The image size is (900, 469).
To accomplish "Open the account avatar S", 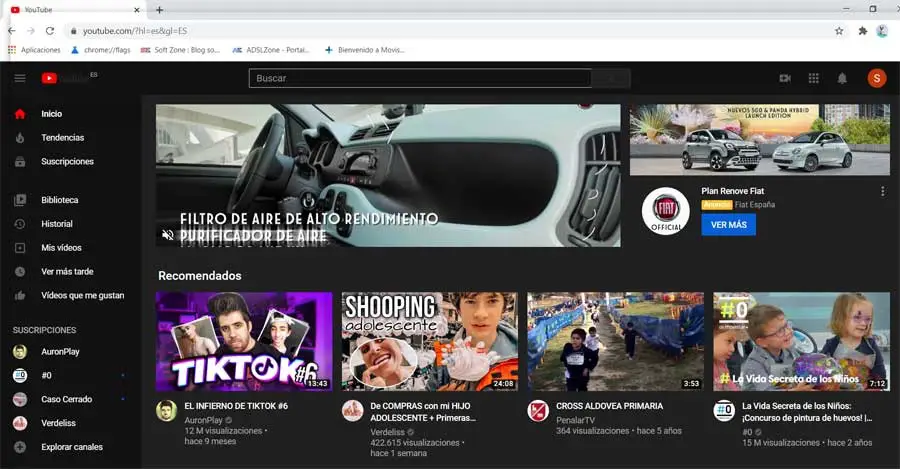I will [876, 78].
